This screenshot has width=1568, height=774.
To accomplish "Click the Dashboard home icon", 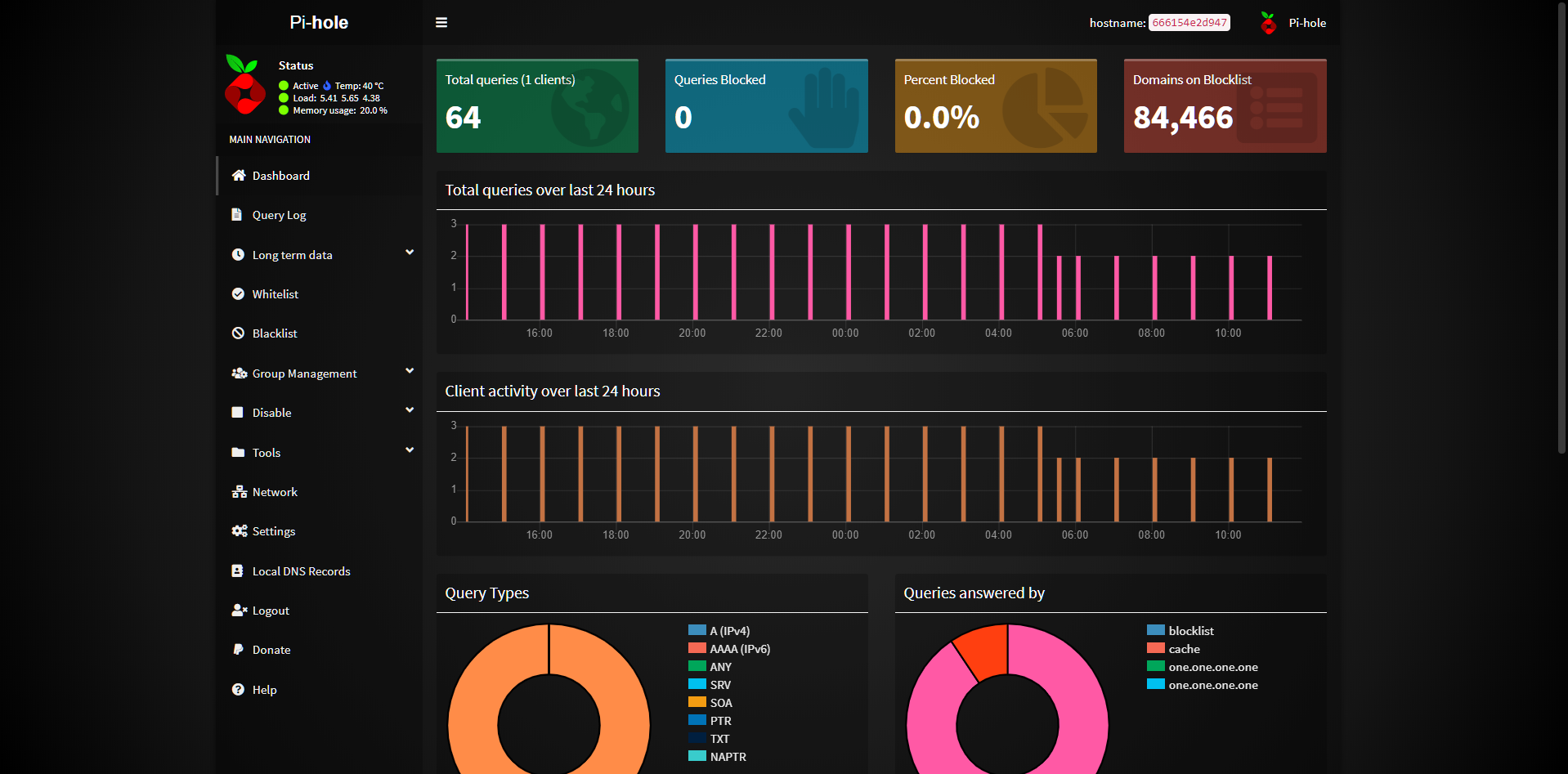I will (239, 176).
